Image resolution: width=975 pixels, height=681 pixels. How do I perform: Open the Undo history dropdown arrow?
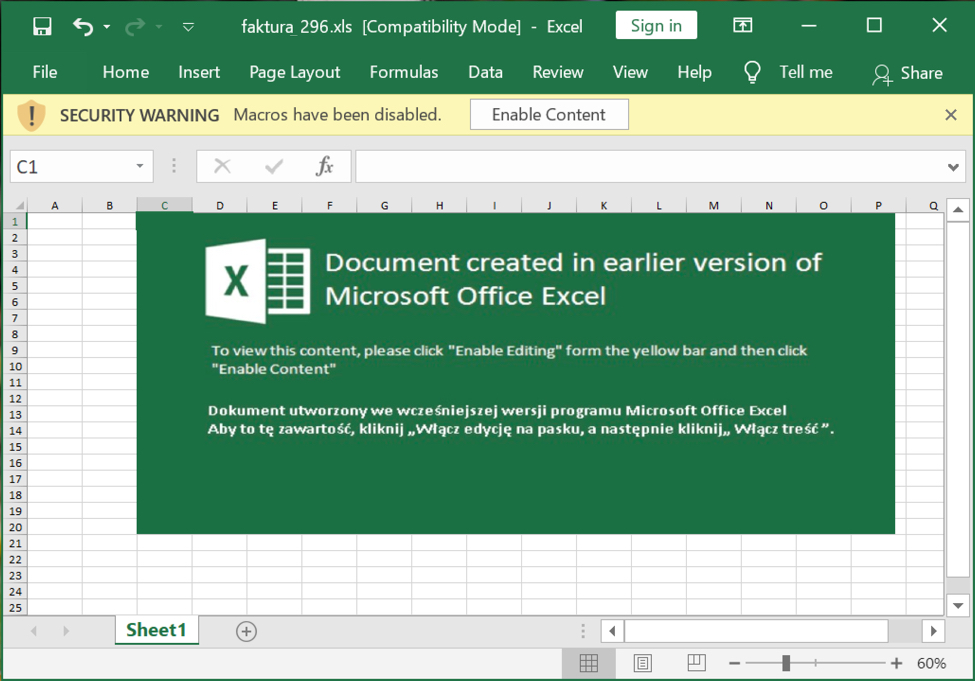tap(107, 27)
